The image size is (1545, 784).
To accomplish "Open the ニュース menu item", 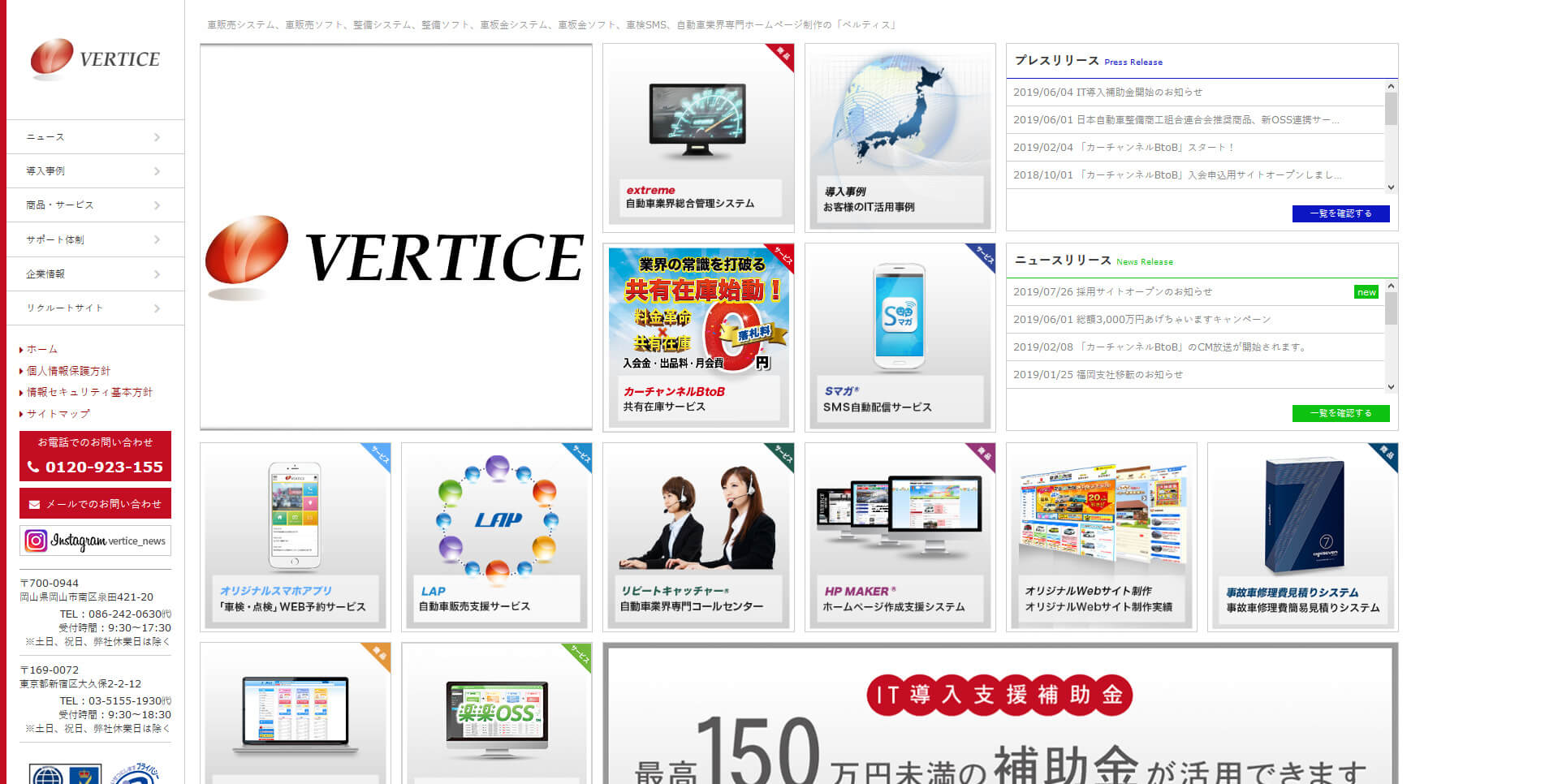I will tap(95, 137).
